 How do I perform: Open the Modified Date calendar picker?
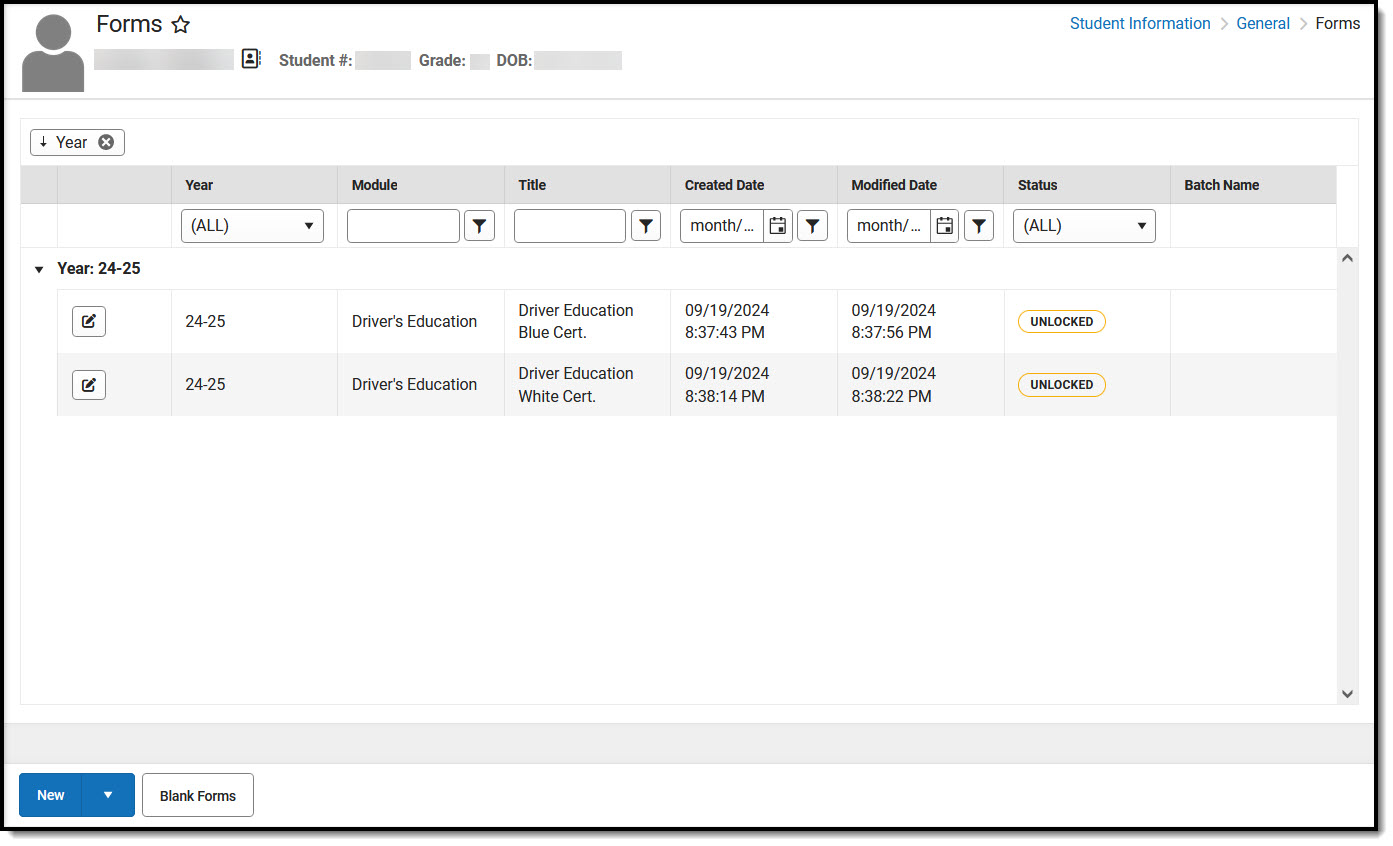pos(944,226)
